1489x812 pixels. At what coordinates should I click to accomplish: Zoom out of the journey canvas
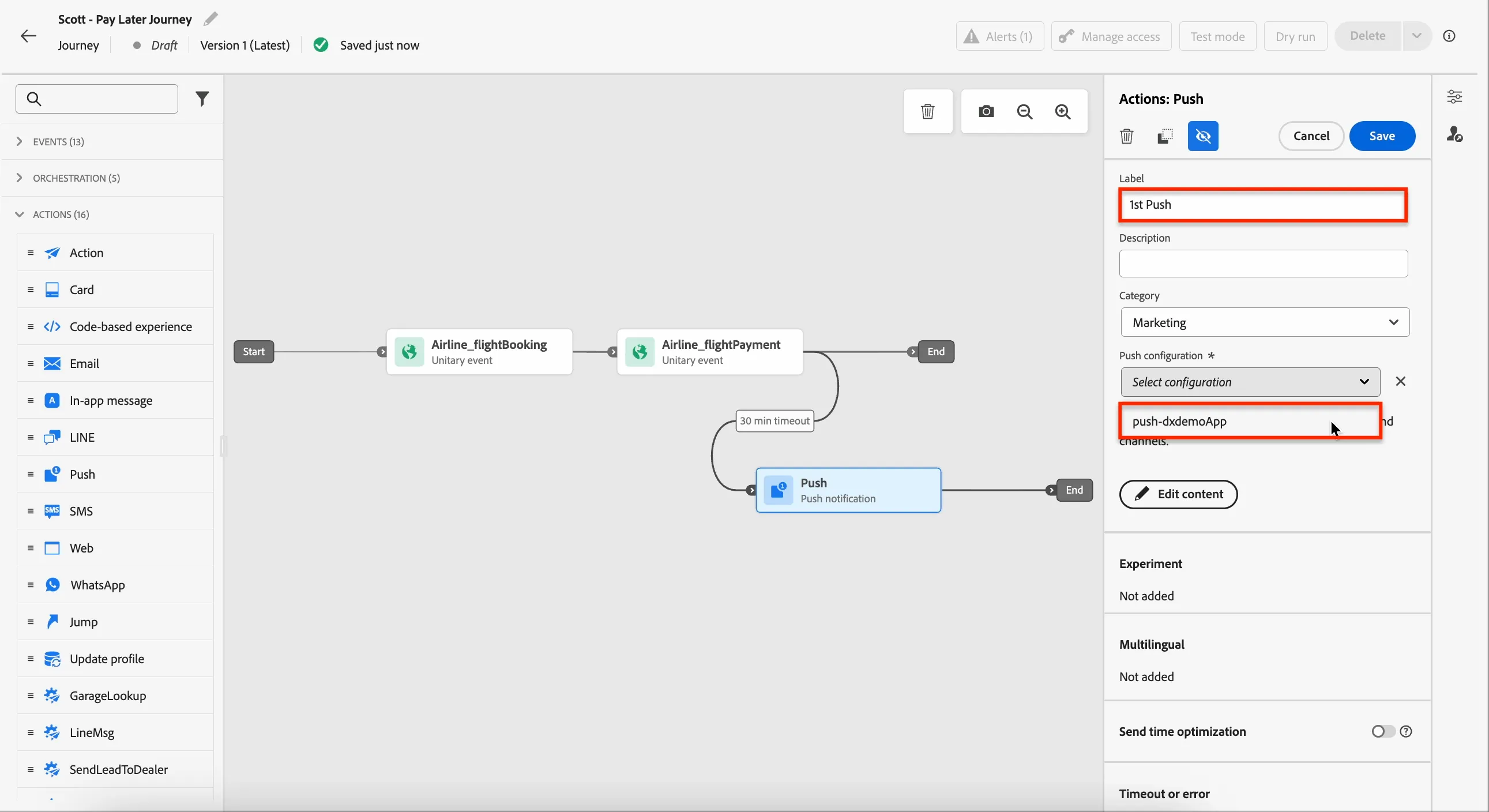click(1024, 111)
